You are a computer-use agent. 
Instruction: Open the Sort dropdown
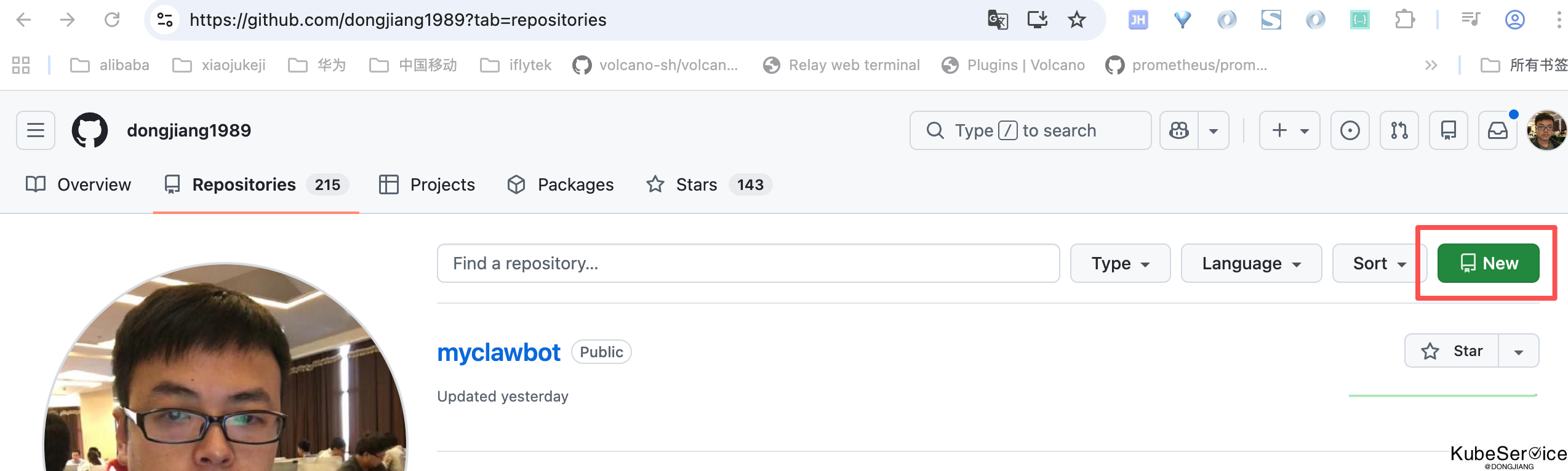(x=1379, y=263)
